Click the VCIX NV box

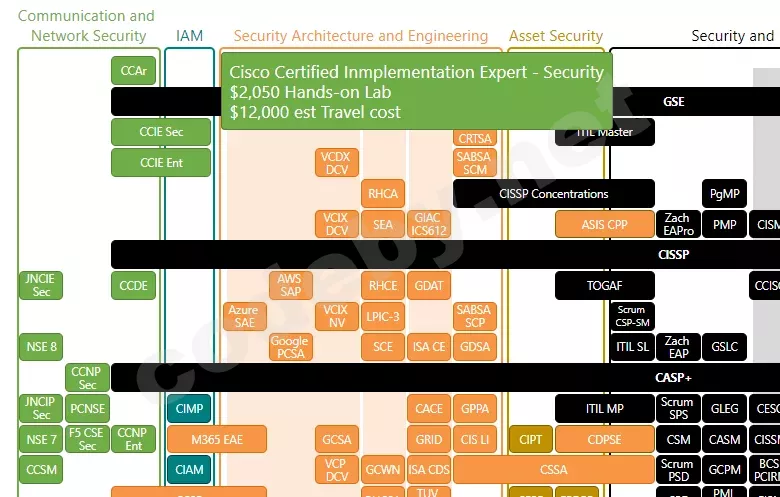click(337, 316)
